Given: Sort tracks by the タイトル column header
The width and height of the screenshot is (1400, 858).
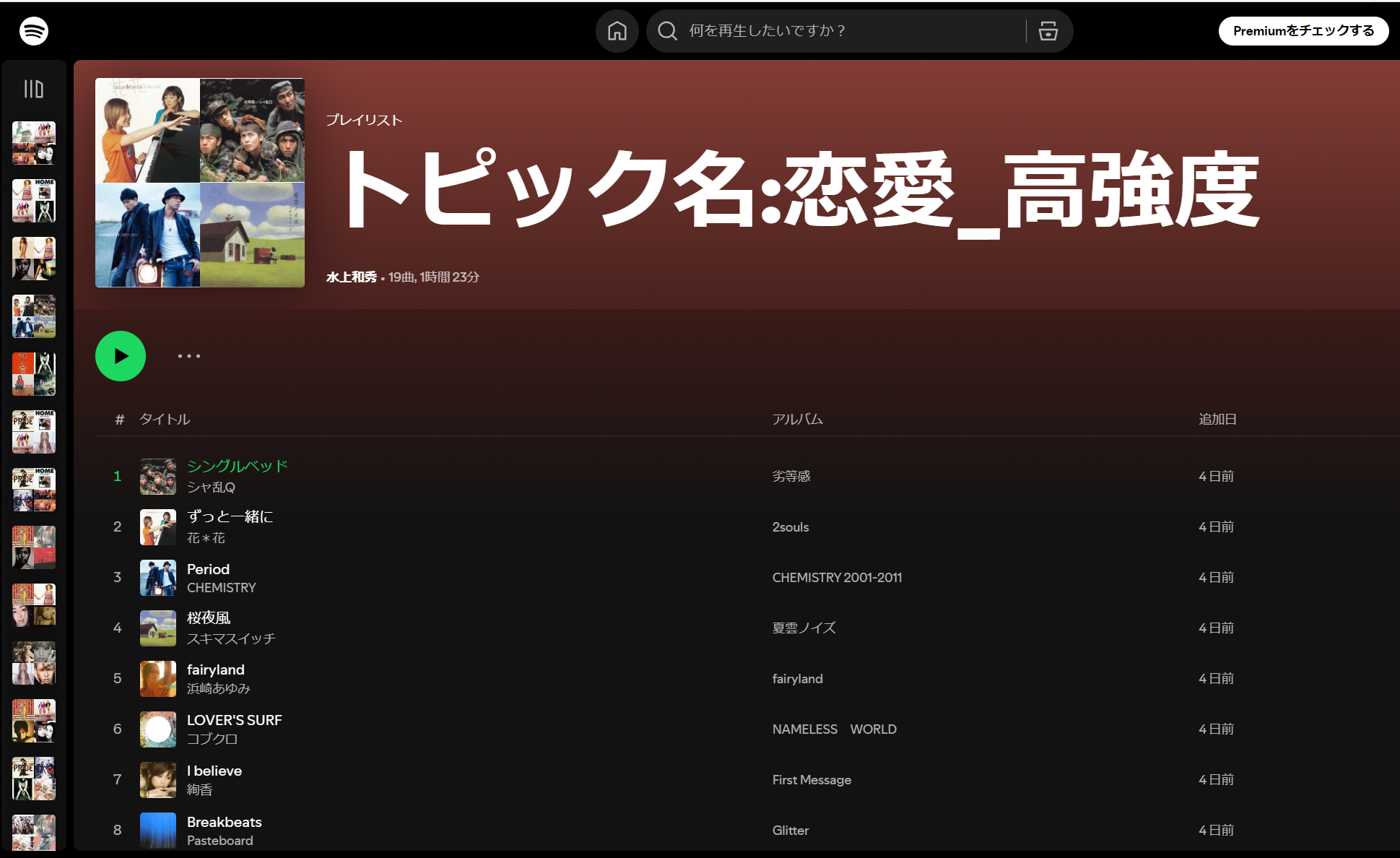Looking at the screenshot, I should 164,419.
